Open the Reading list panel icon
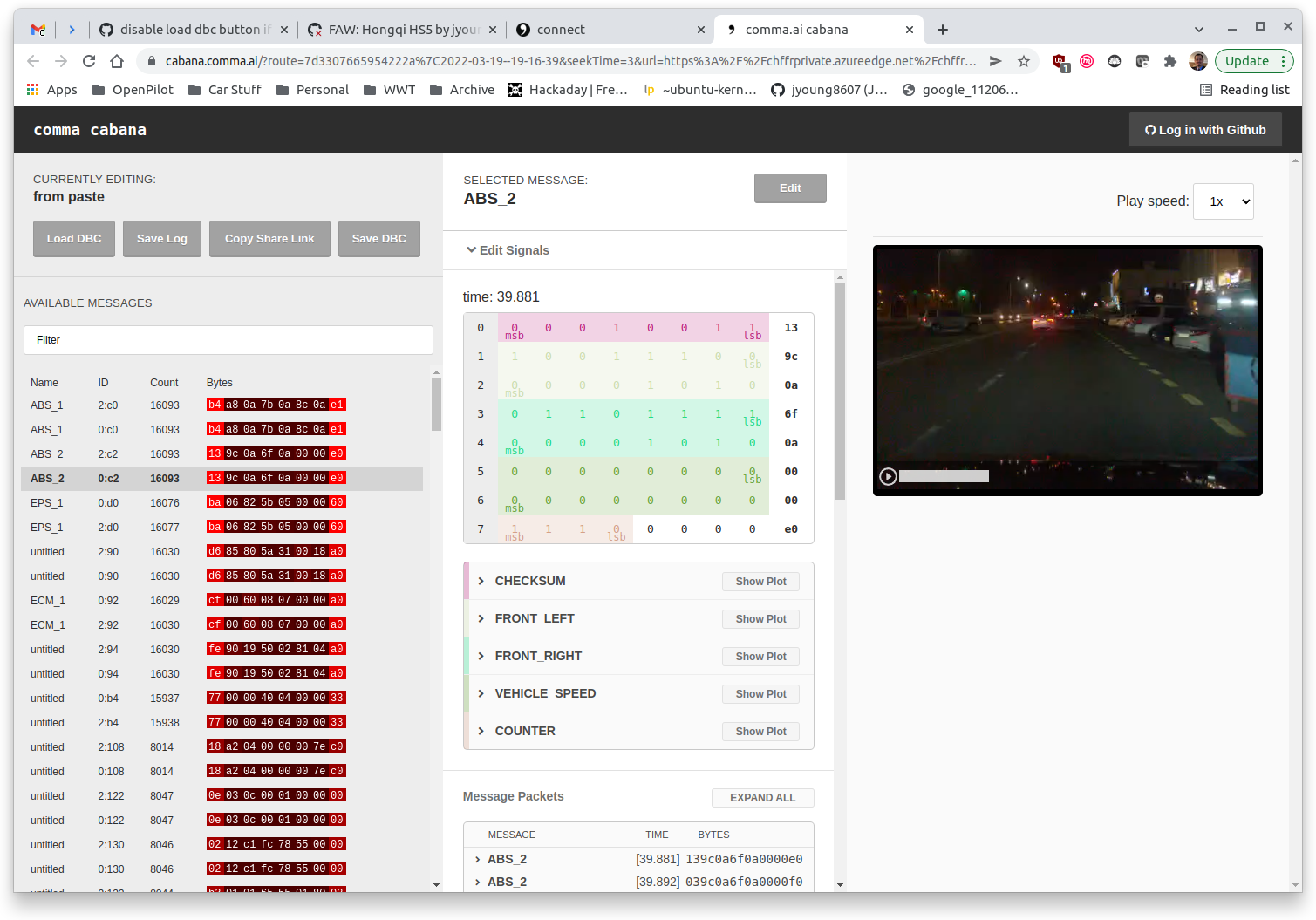This screenshot has height=920, width=1316. 1207,90
